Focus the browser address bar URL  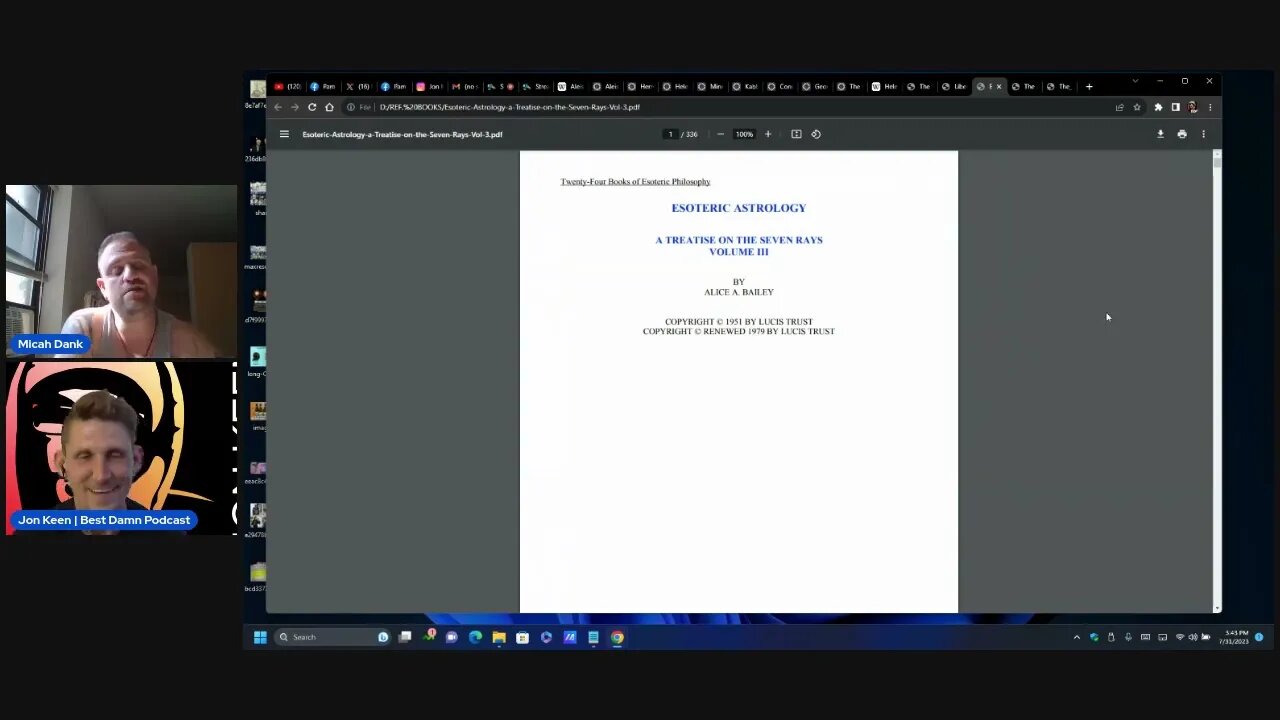pyautogui.click(x=510, y=107)
